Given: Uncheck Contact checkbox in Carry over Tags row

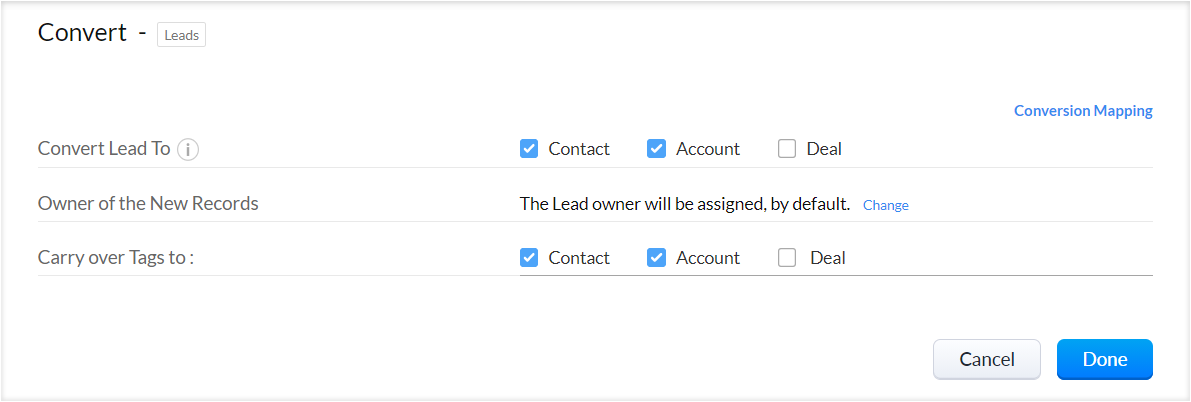Looking at the screenshot, I should pyautogui.click(x=529, y=258).
